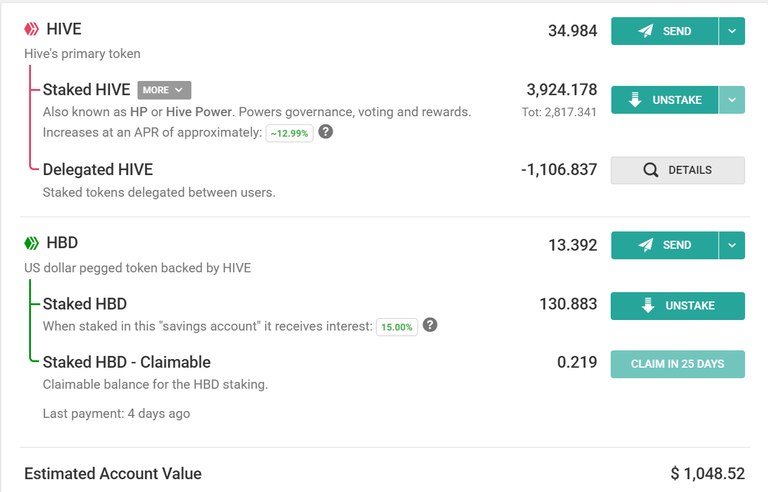Open dropdown arrow next to HIVE Unstake
Screen dimensions: 768x492
(x=732, y=100)
